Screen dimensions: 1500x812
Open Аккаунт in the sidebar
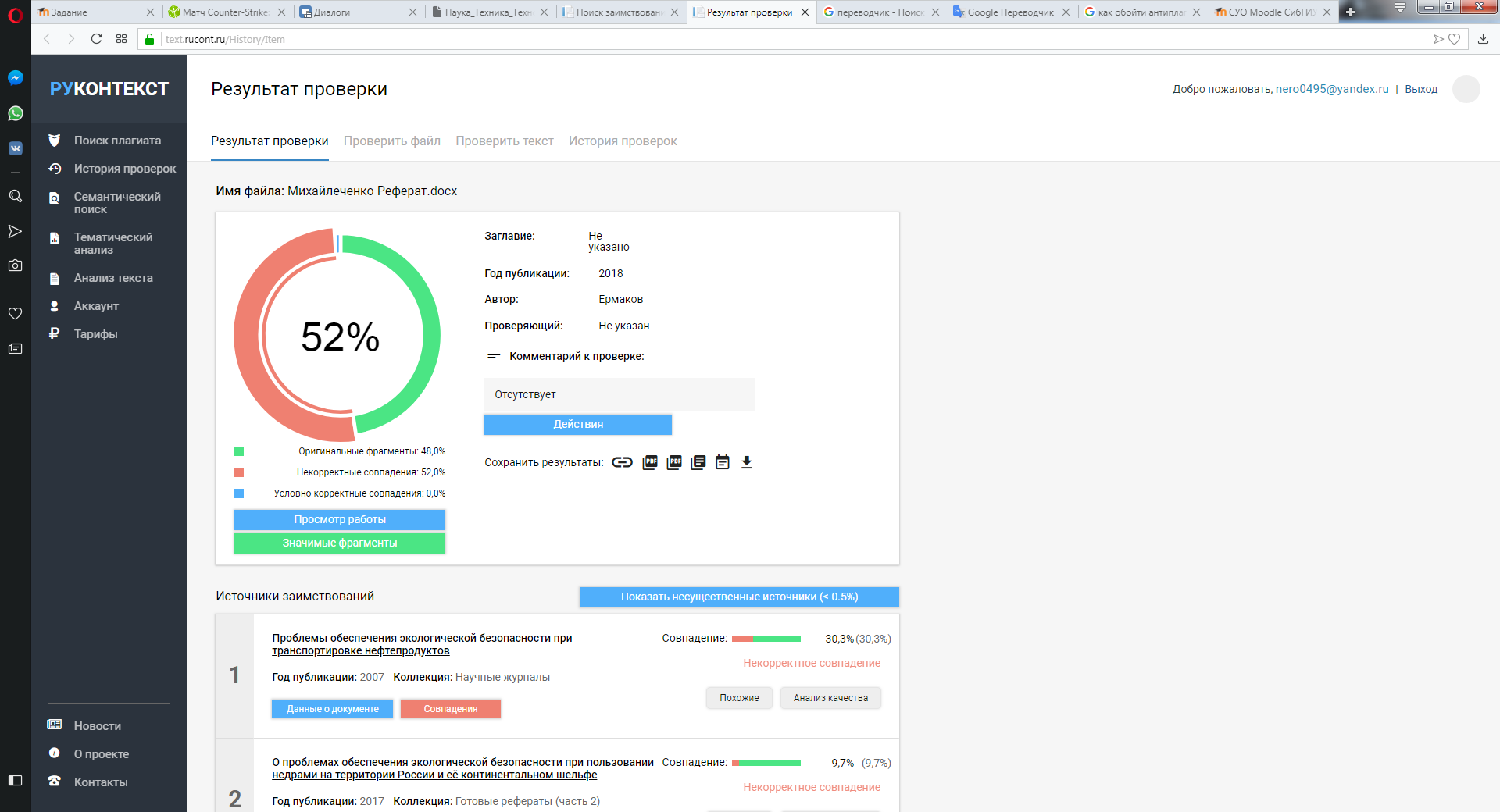pyautogui.click(x=96, y=306)
